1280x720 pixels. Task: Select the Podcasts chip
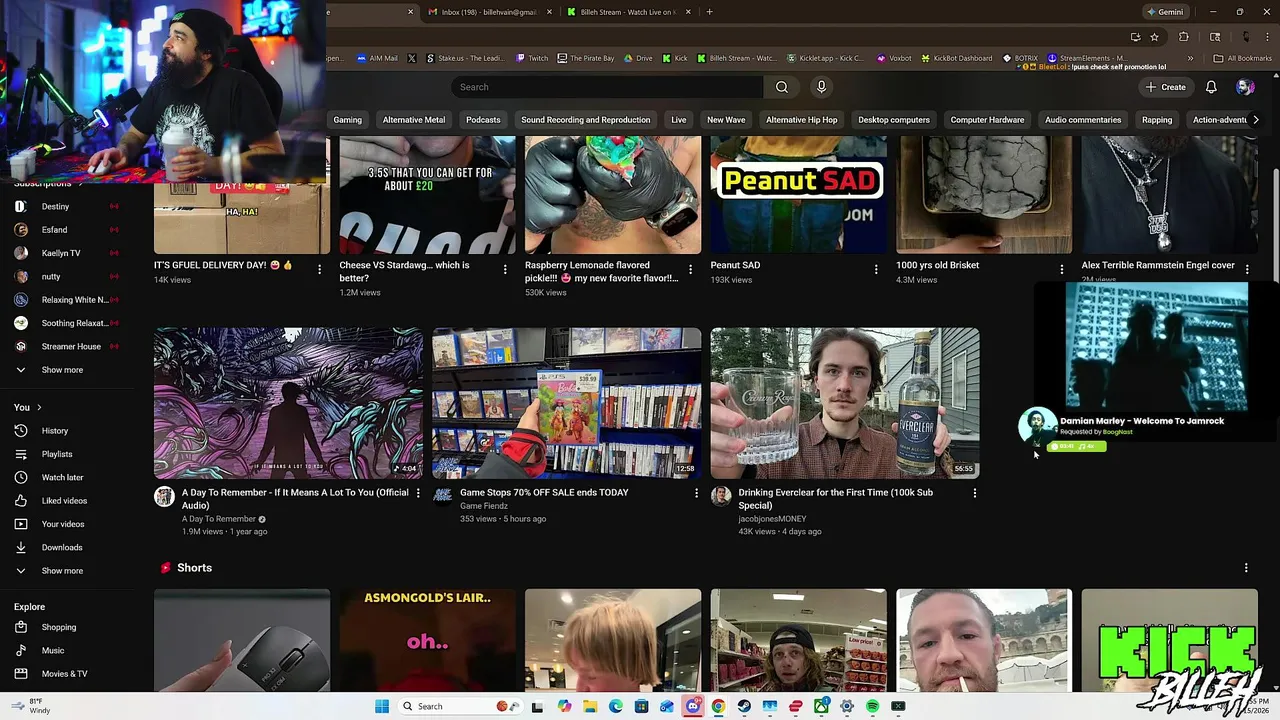[483, 120]
